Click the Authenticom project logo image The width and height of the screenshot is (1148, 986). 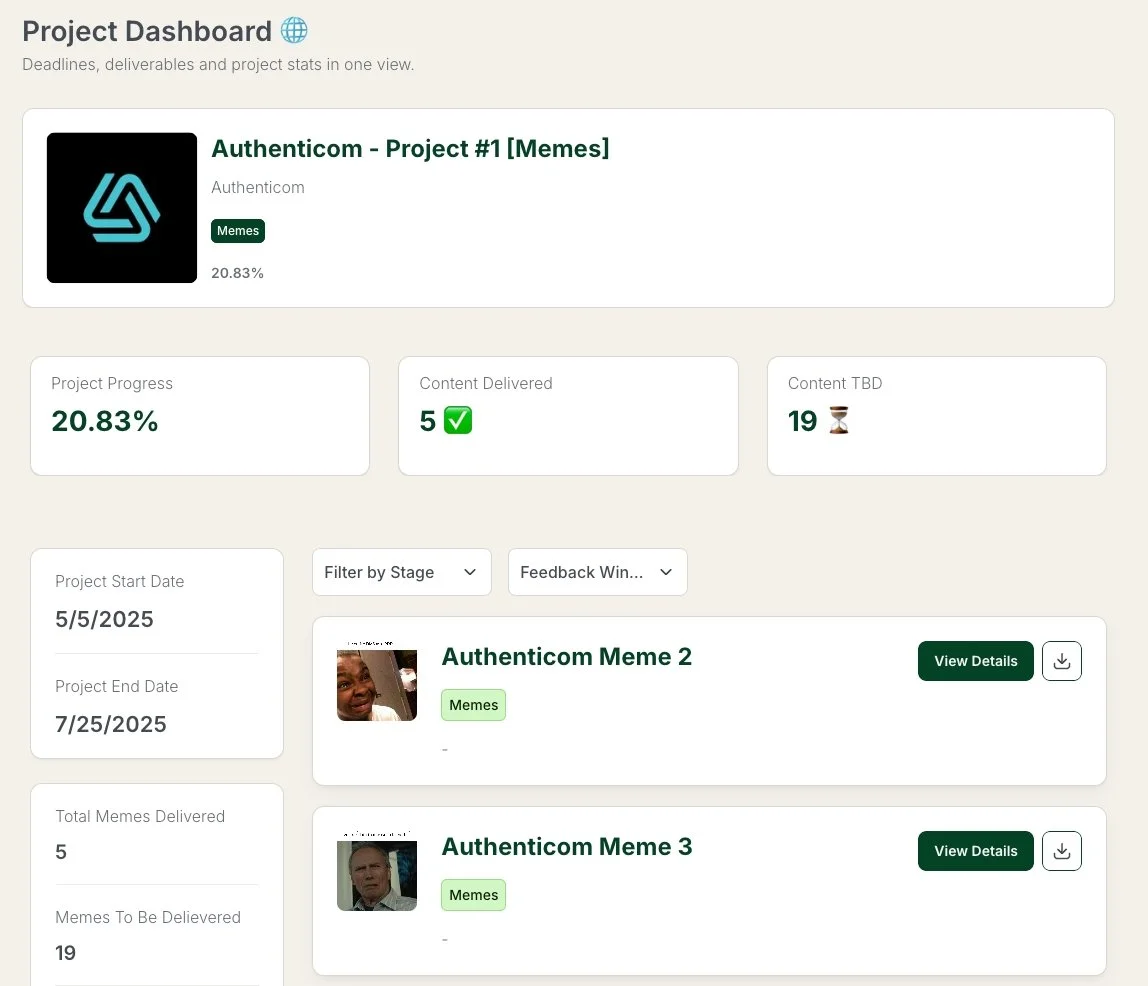pyautogui.click(x=122, y=208)
